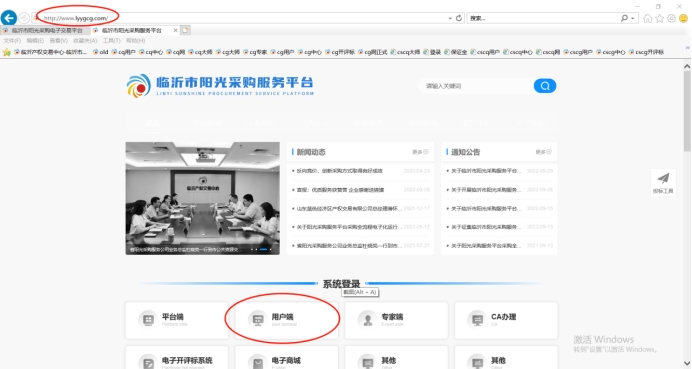Open browser settings gear icon
Image resolution: width=692 pixels, height=369 pixels.
671,18
